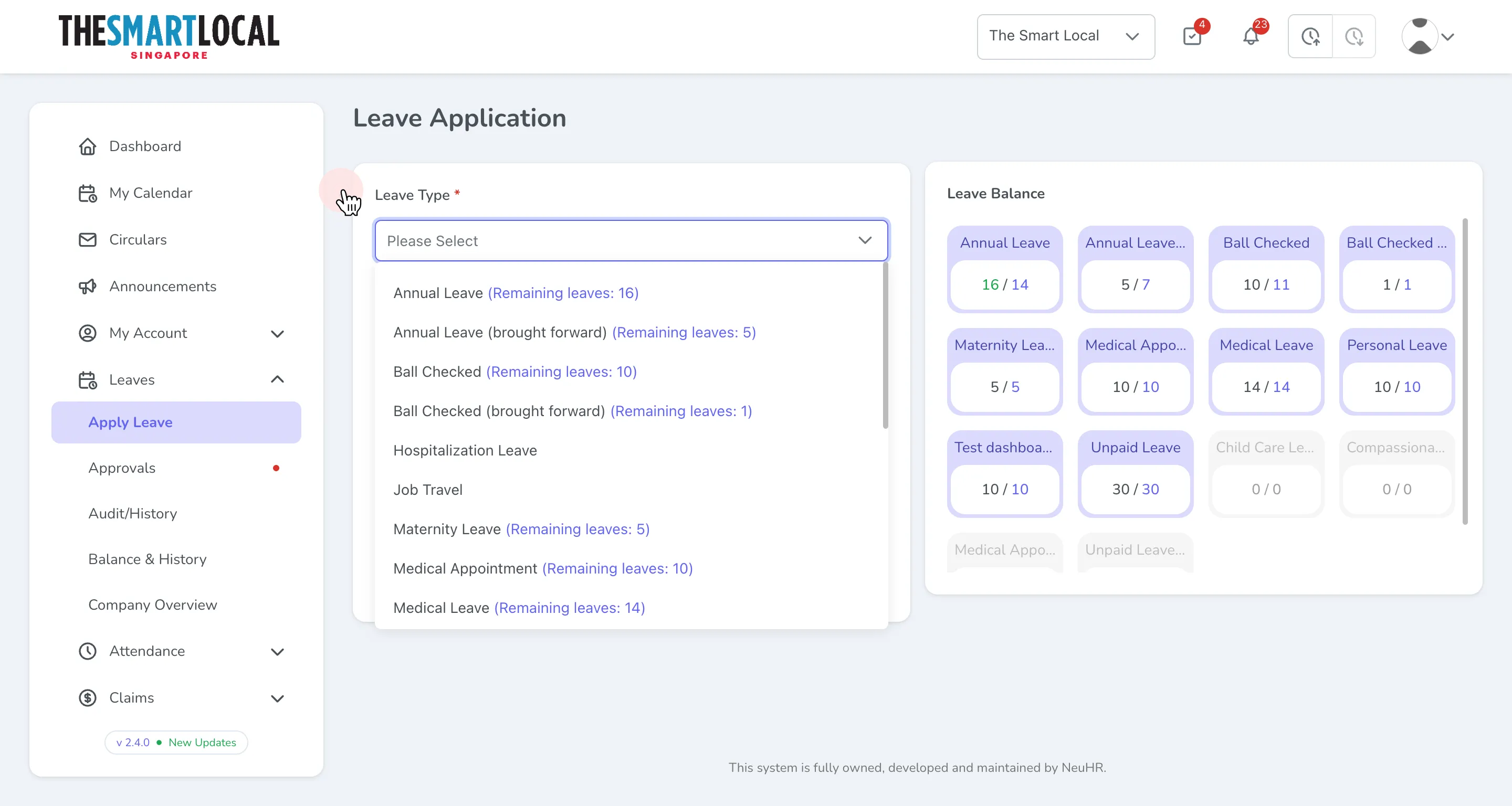
Task: Collapse the Leaves menu chevron
Action: coord(277,380)
